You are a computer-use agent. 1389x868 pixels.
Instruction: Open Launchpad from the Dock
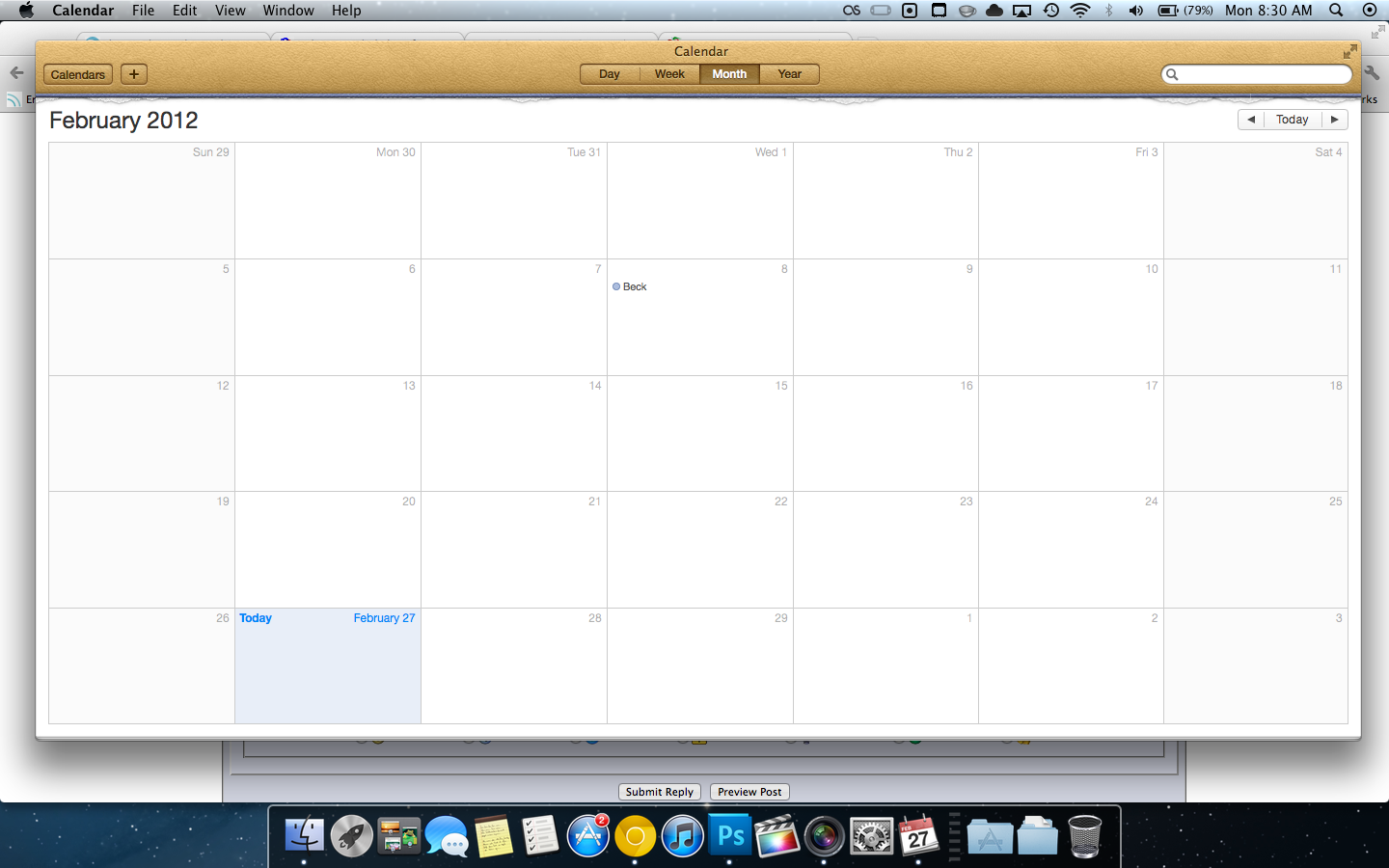point(351,835)
